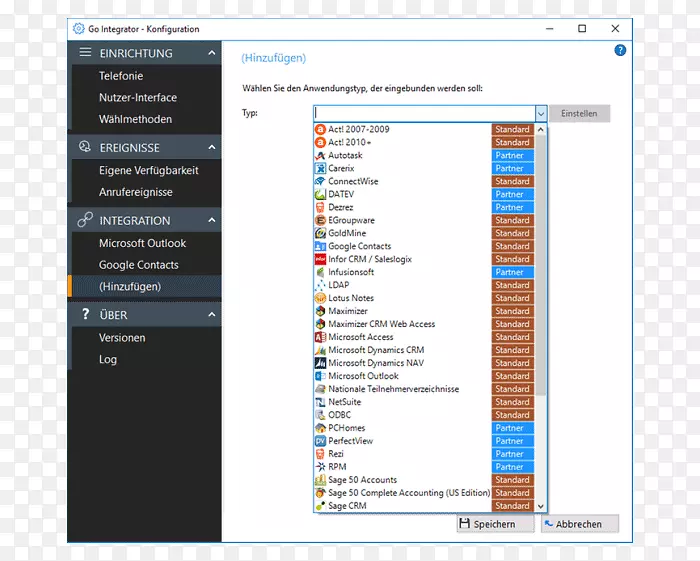Select the Microsoft Outlook icon in dropdown list
Screen dimensions: 700x561
(x=320, y=376)
